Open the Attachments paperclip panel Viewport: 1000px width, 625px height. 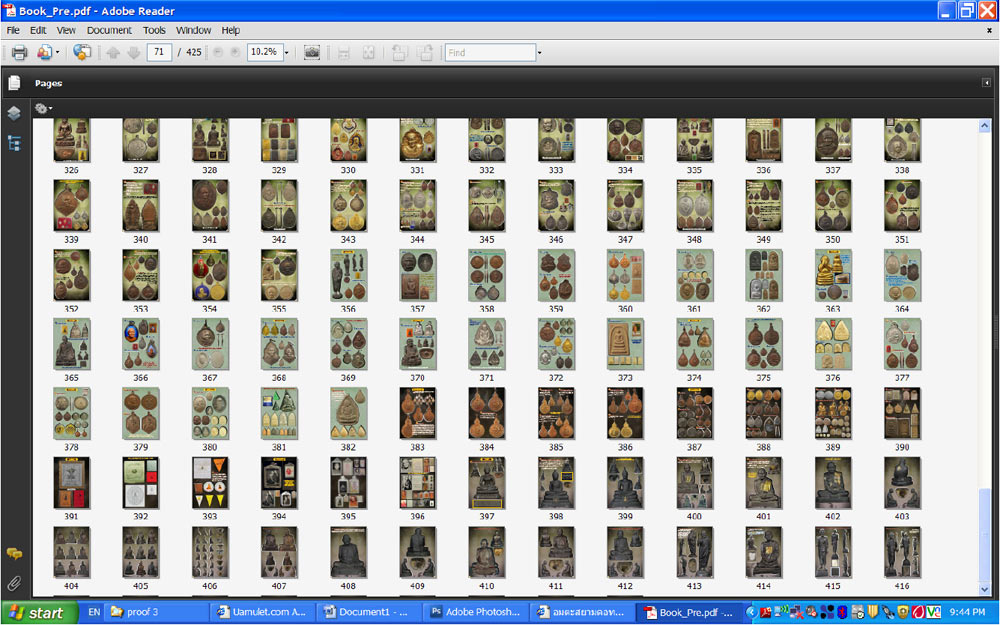(x=14, y=582)
